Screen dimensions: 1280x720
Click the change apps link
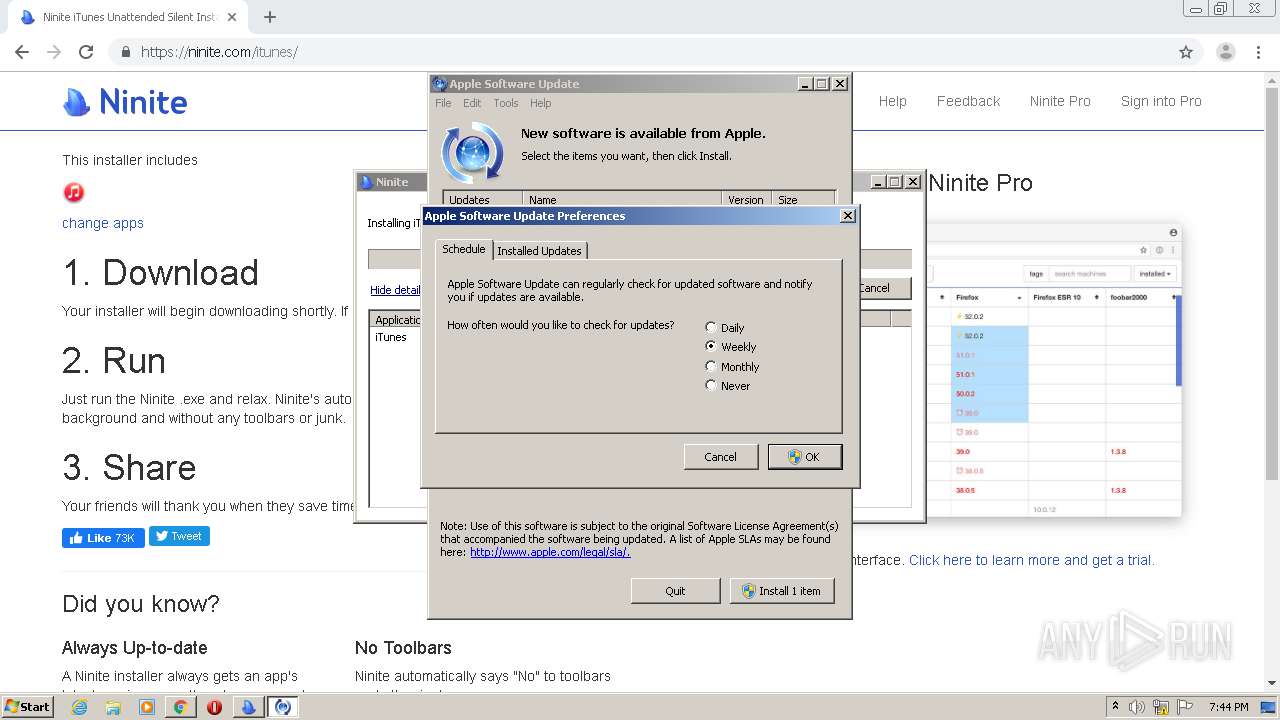pos(103,223)
